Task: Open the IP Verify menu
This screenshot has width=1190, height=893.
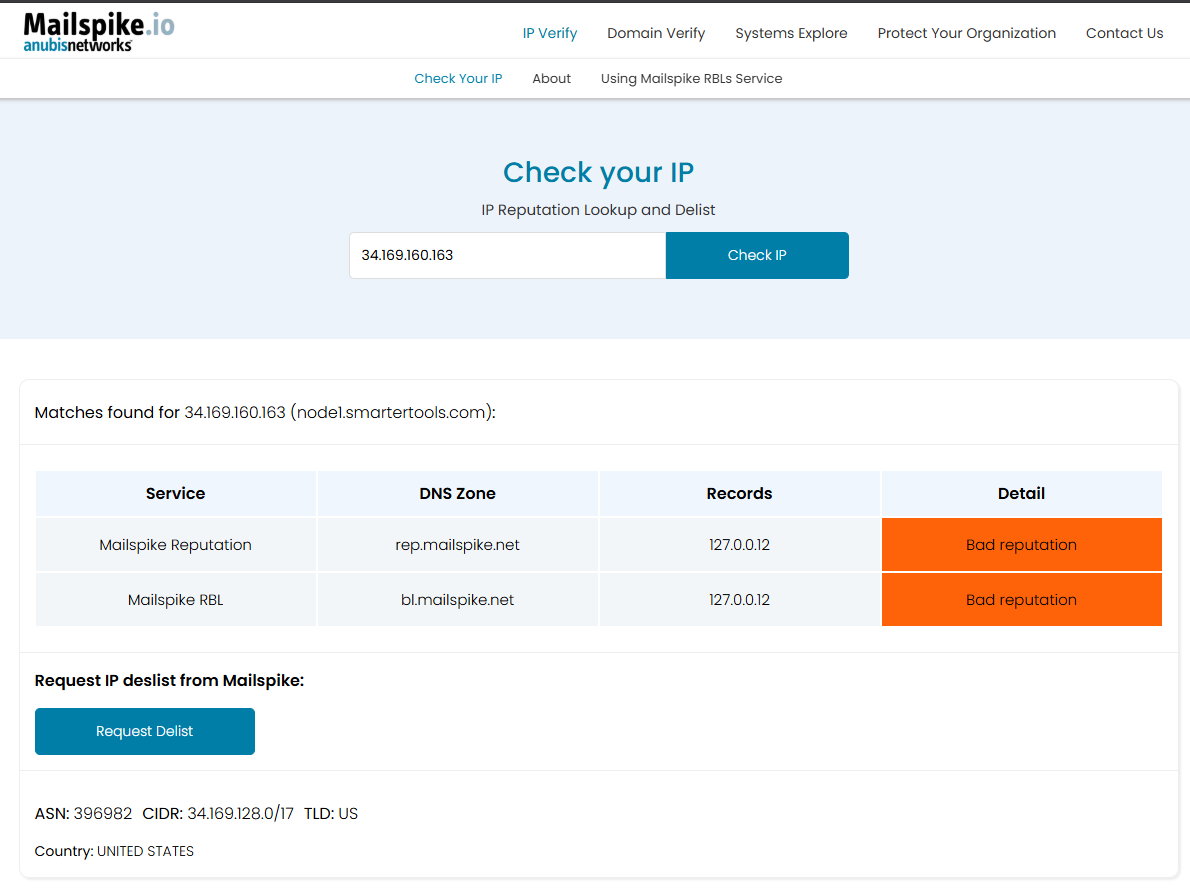Action: coord(549,33)
